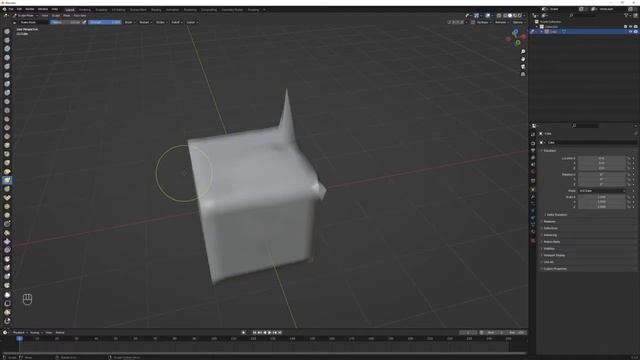Screen dimensions: 640x360
Task: Select the highlighted Snake Hook tool
Action: pos(7,180)
